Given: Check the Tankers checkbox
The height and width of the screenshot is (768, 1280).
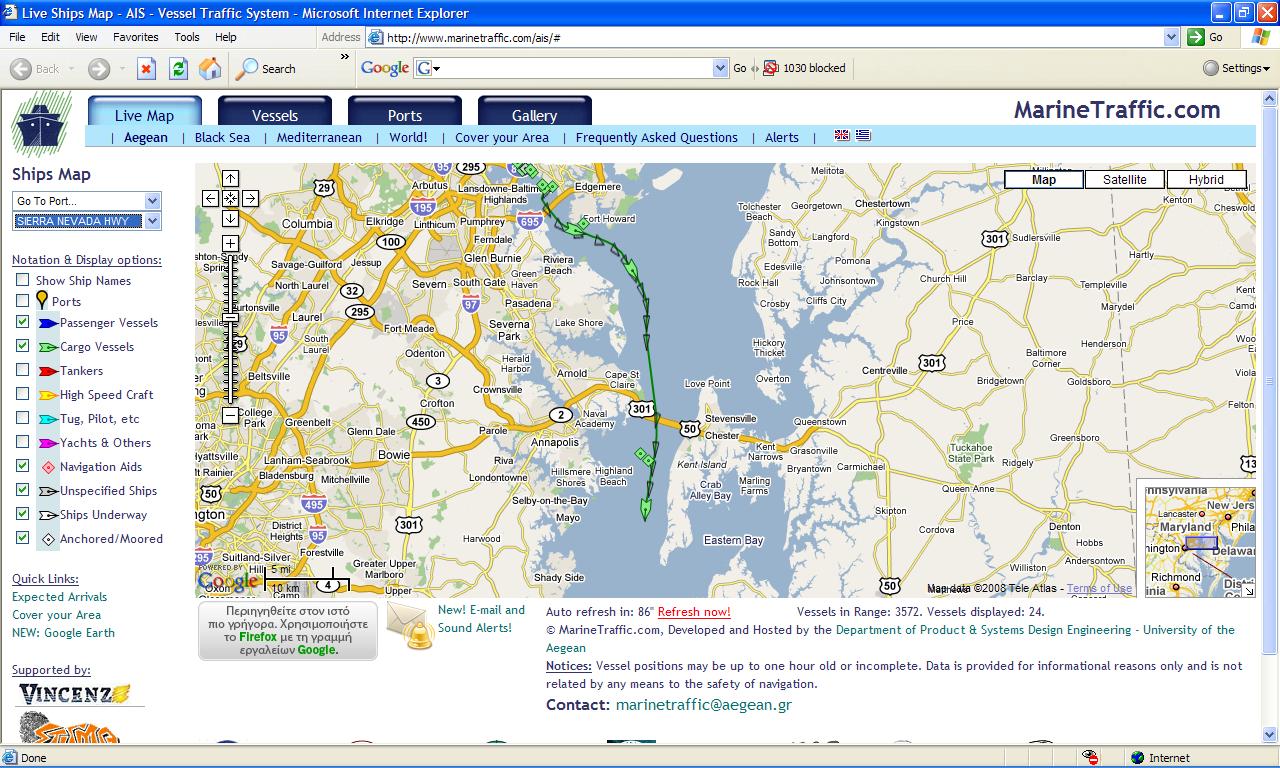Looking at the screenshot, I should tap(22, 370).
